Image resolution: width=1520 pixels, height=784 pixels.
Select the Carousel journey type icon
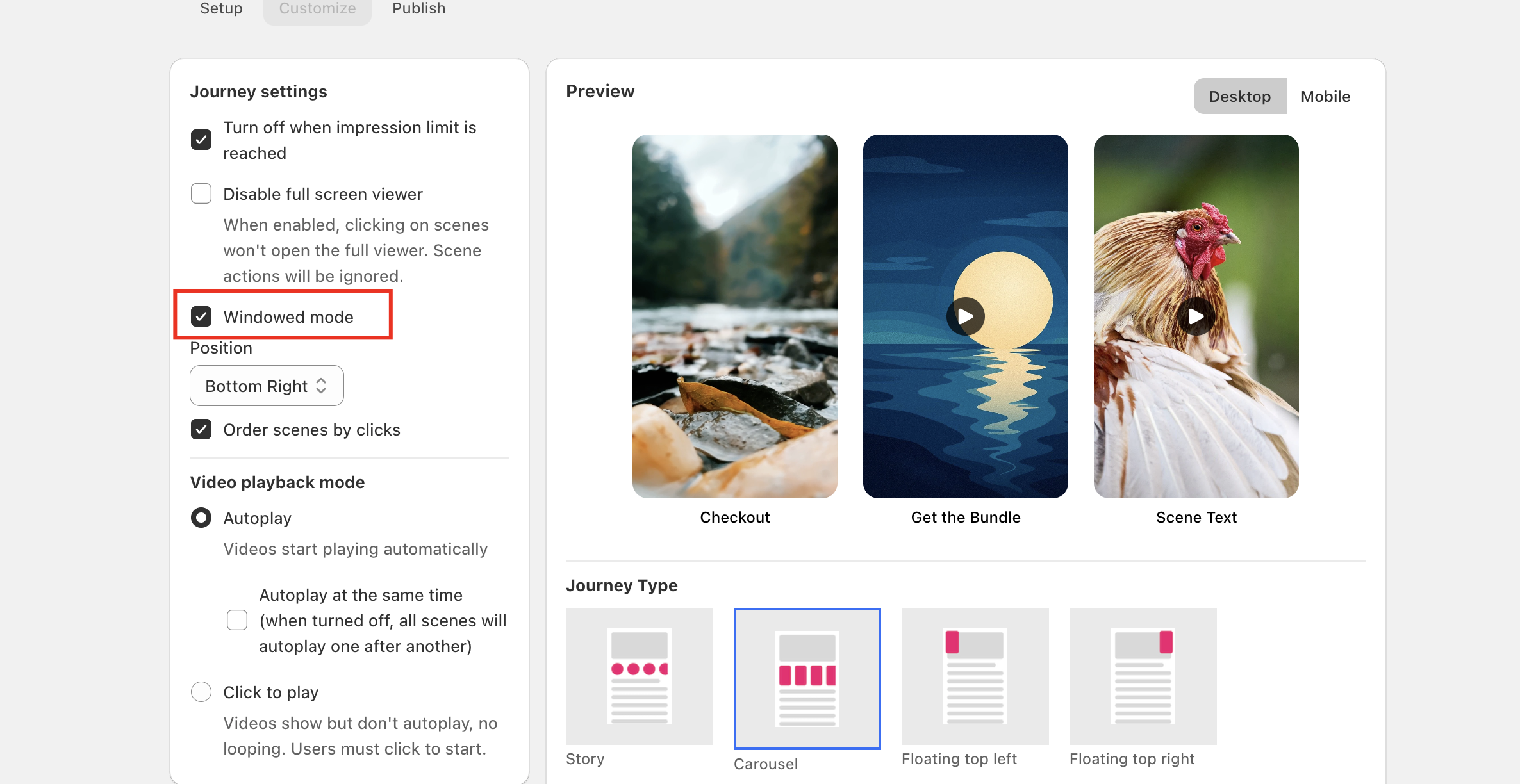(807, 678)
